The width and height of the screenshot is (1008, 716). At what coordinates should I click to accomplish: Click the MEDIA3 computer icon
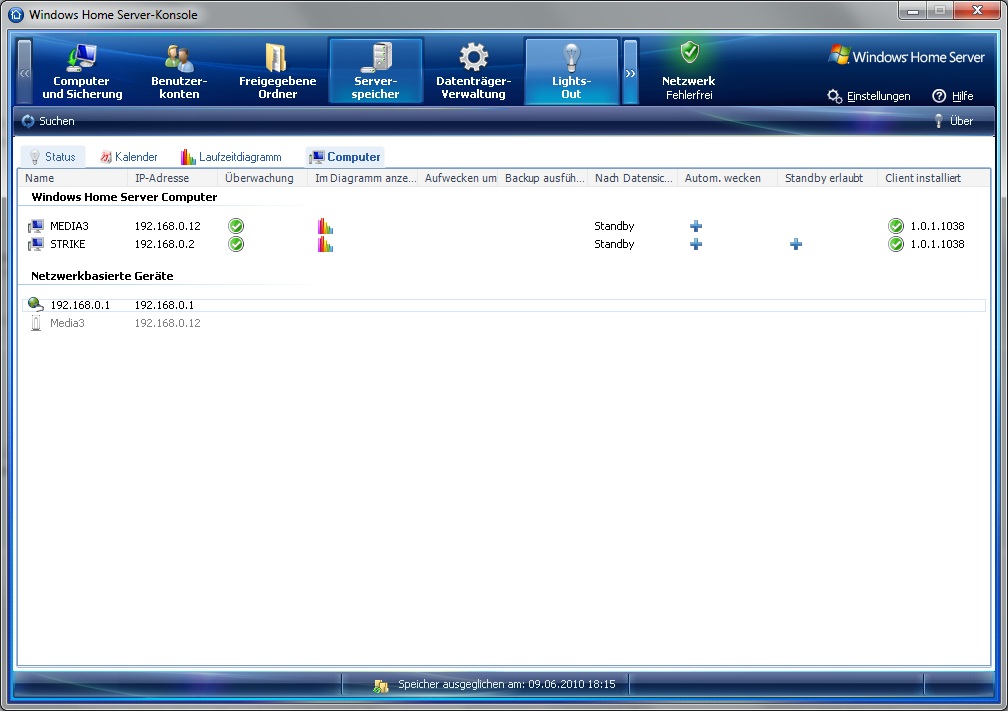tap(36, 226)
